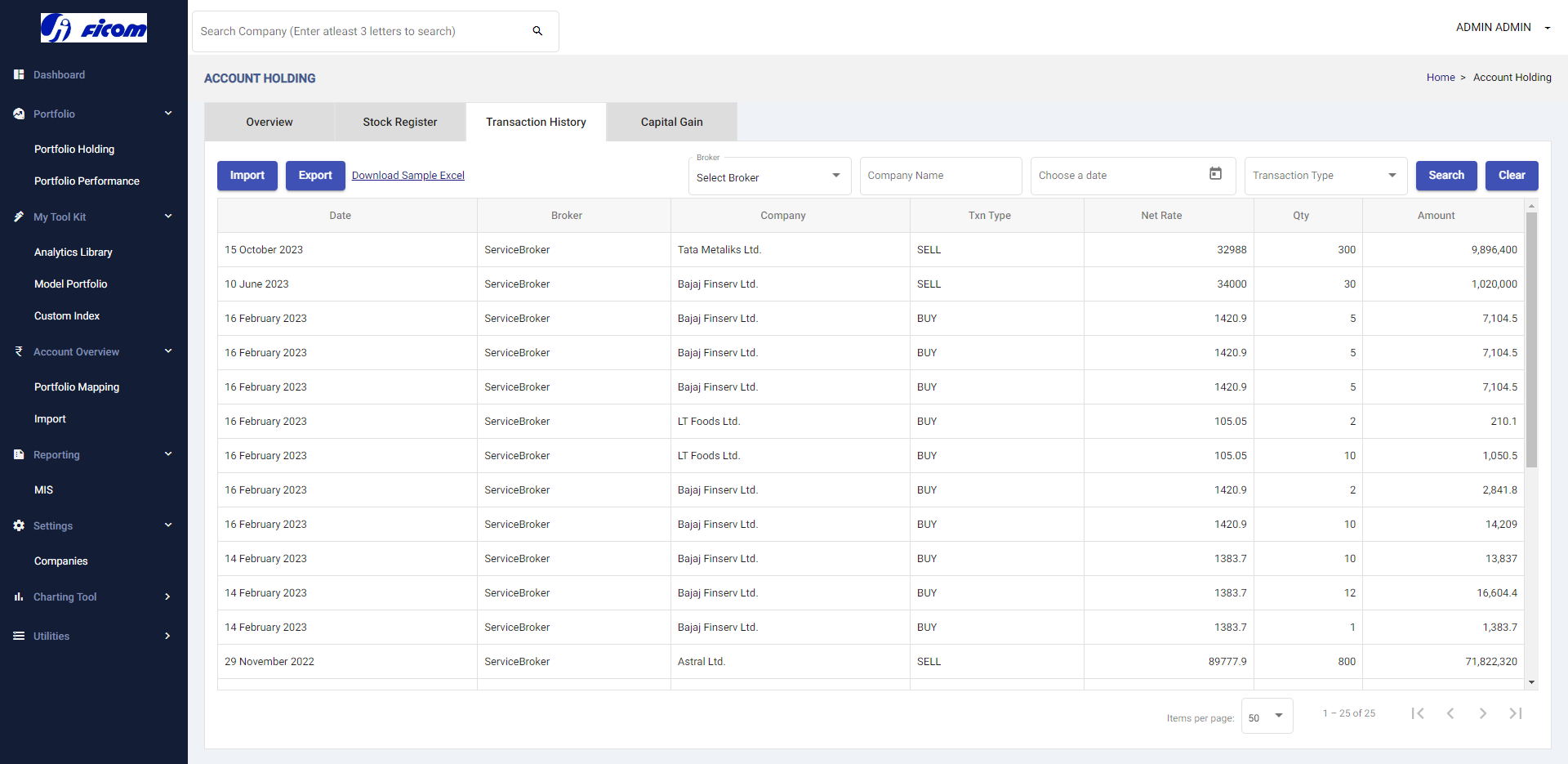The image size is (1568, 764).
Task: Open Custom Index in sidebar
Action: coord(67,315)
